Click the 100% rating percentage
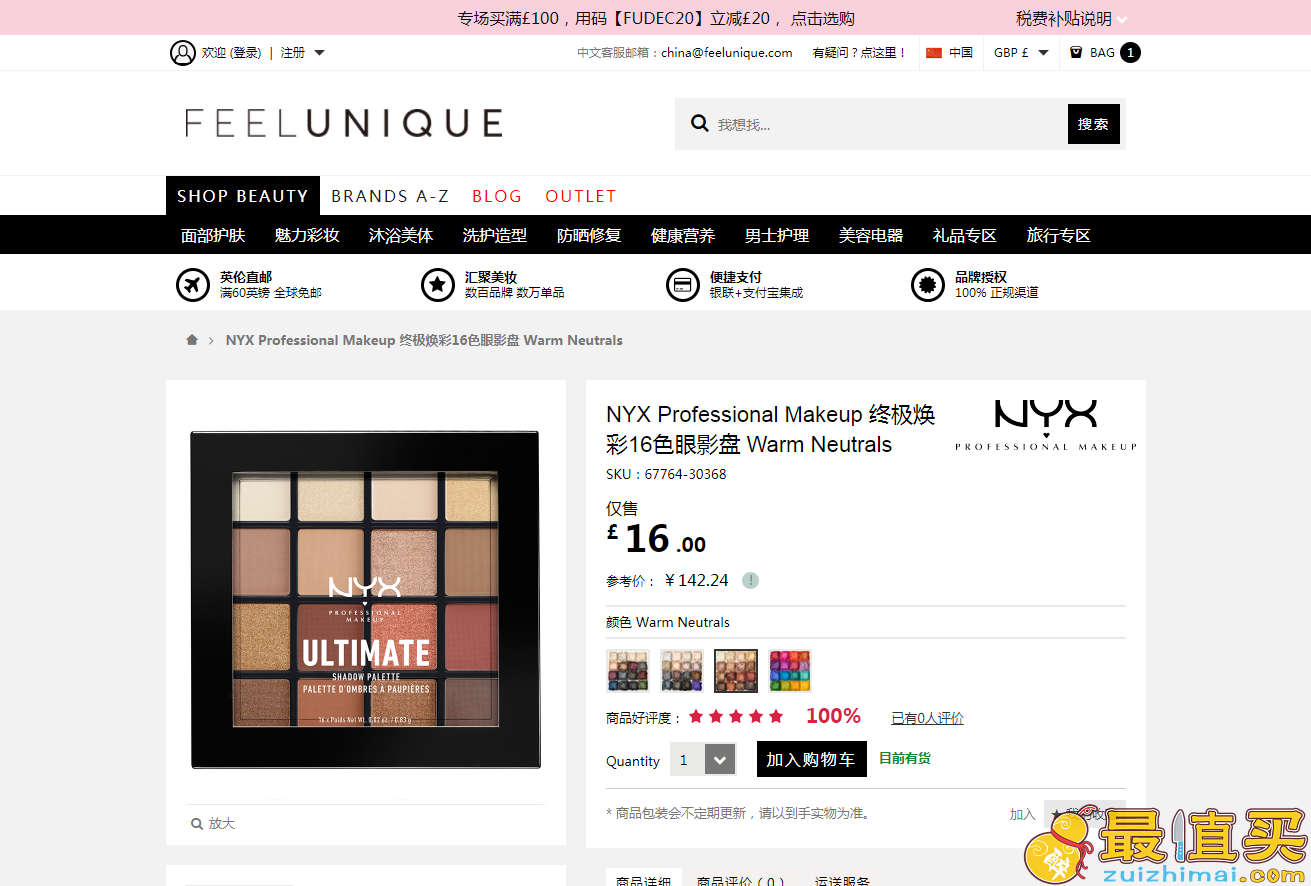Screen dimensions: 1311x886 point(833,716)
